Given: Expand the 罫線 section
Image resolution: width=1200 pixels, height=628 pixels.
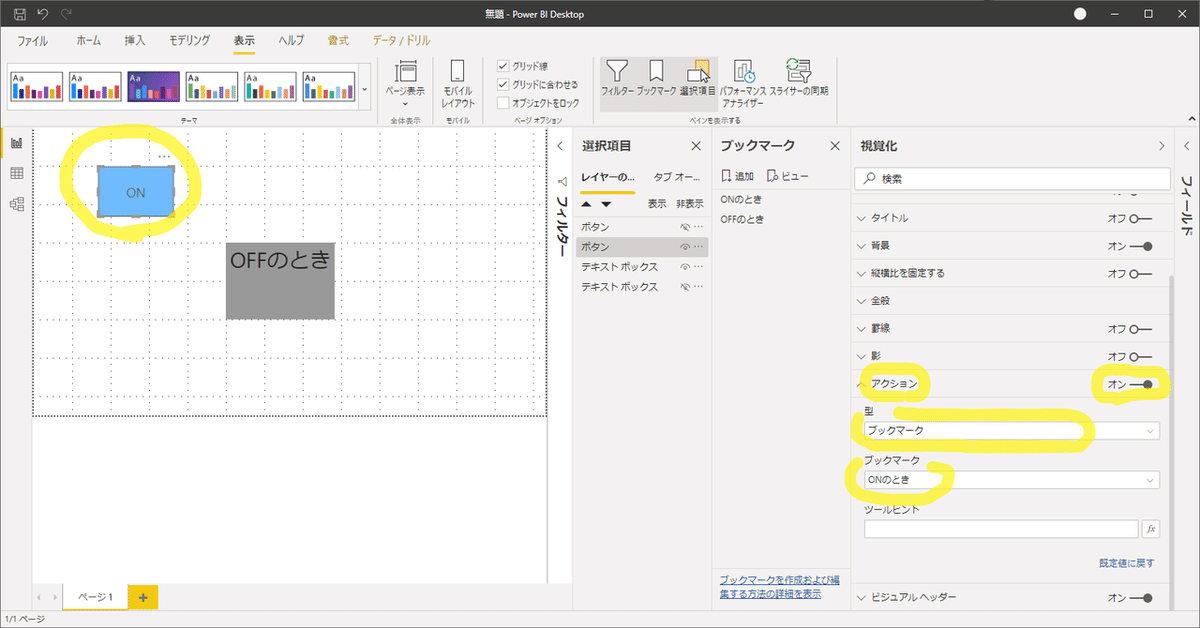Looking at the screenshot, I should (x=862, y=329).
